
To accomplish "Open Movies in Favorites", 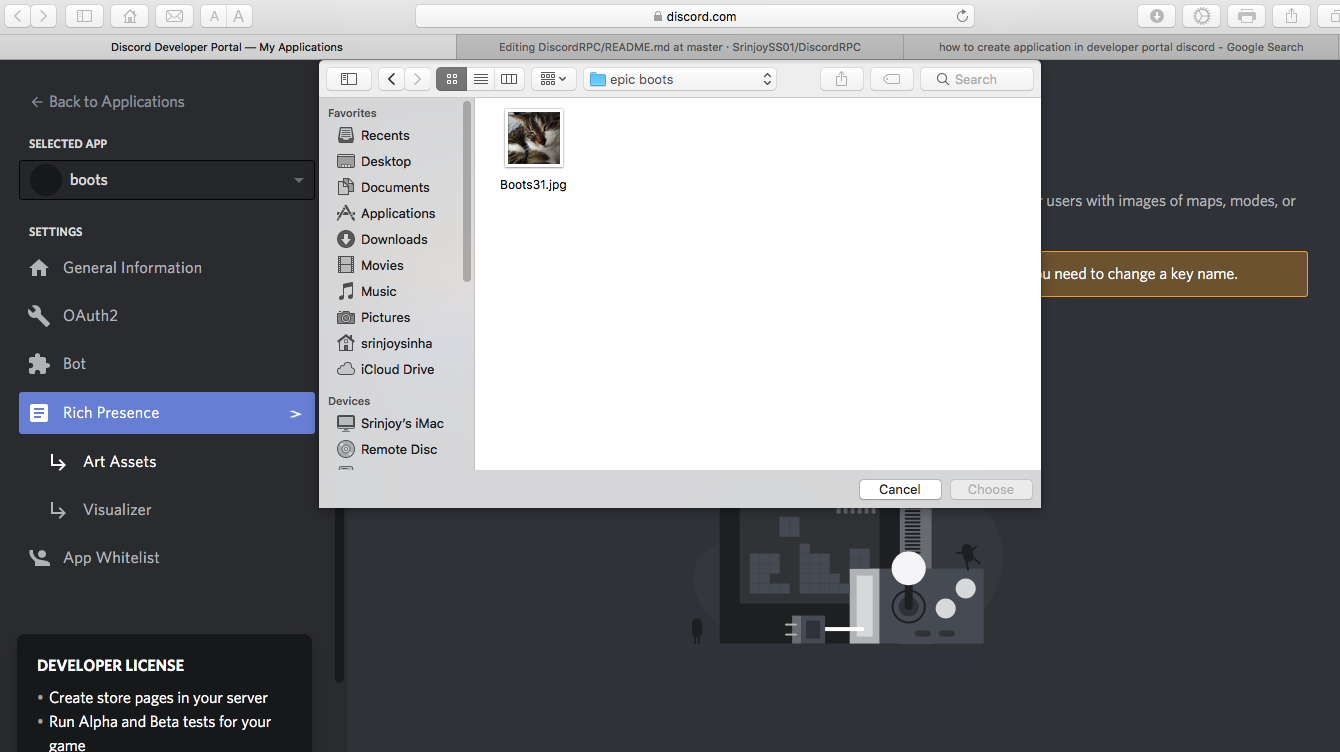I will (x=382, y=265).
